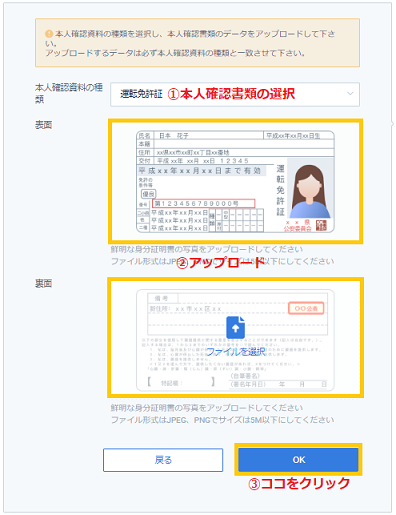Click the 本人確認資料の種類 label text
396x515 pixels.
pyautogui.click(x=69, y=93)
